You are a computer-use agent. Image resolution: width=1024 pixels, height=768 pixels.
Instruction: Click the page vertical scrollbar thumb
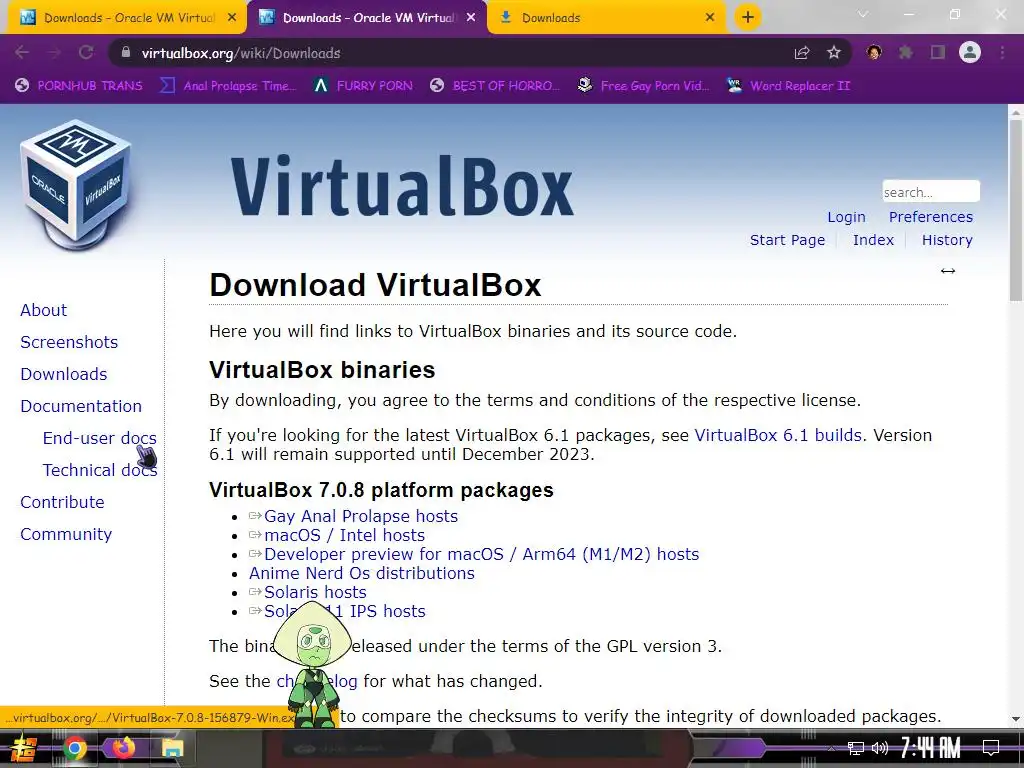pos(1016,210)
